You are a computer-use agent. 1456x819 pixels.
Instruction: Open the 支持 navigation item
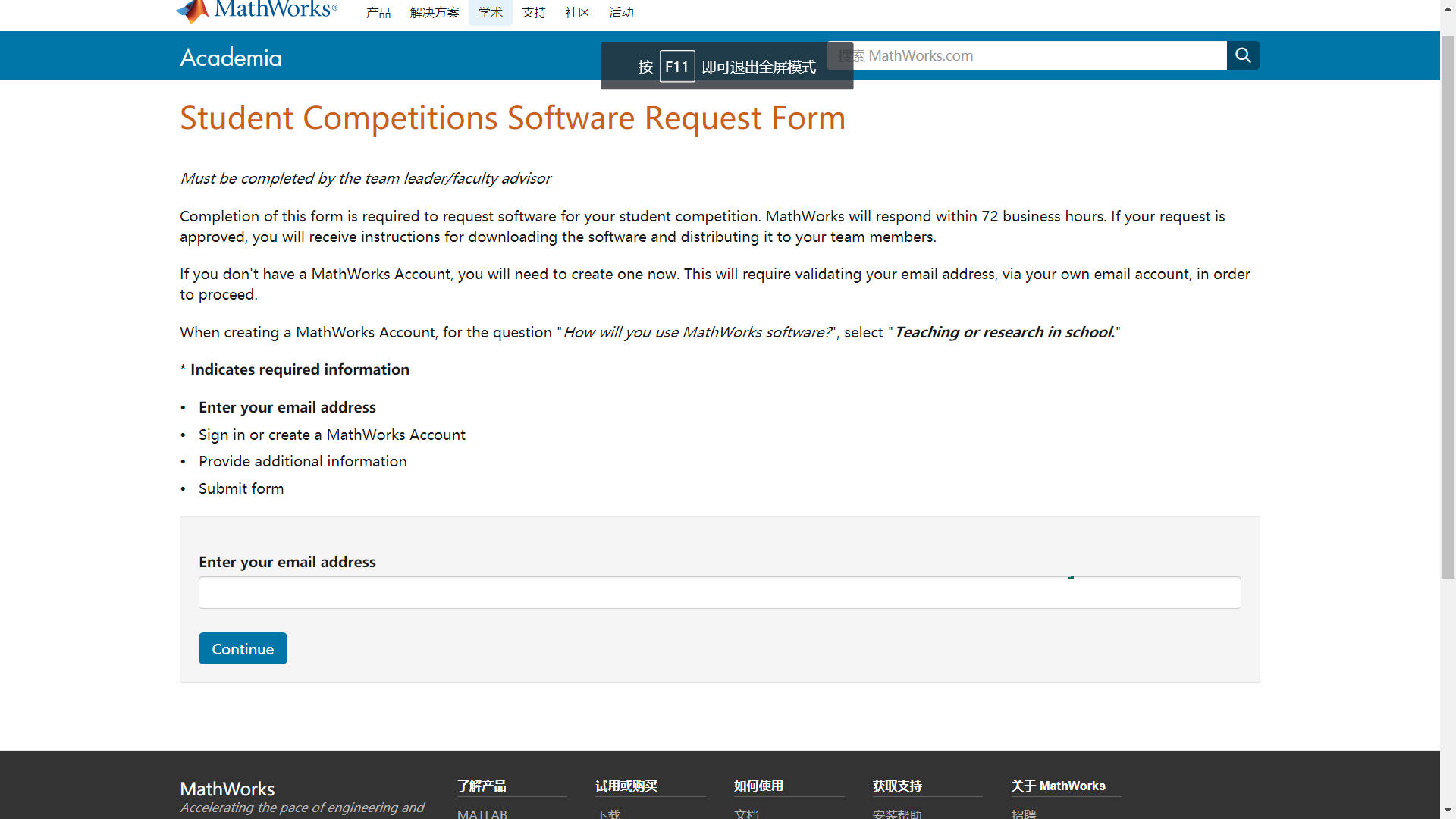[x=534, y=13]
